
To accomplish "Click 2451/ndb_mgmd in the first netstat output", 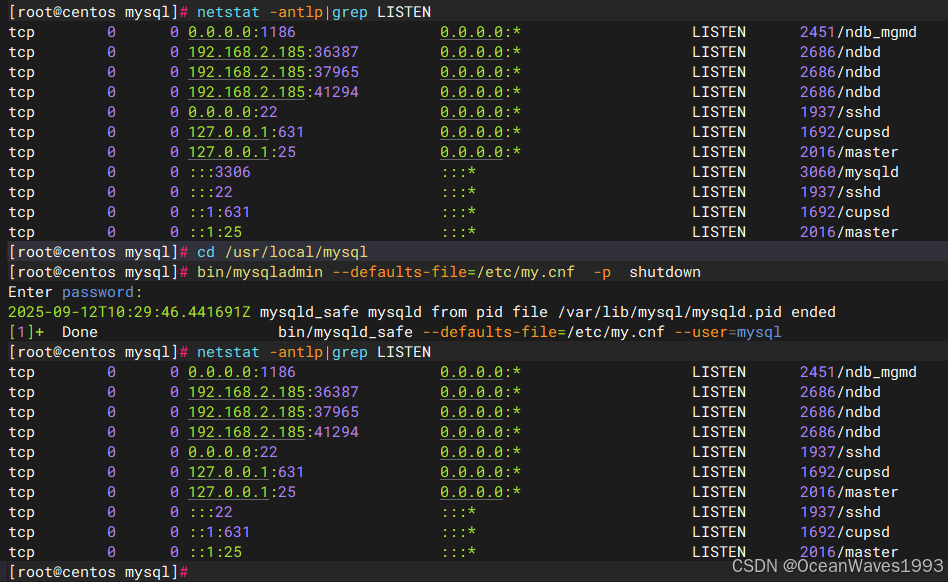I will (858, 32).
